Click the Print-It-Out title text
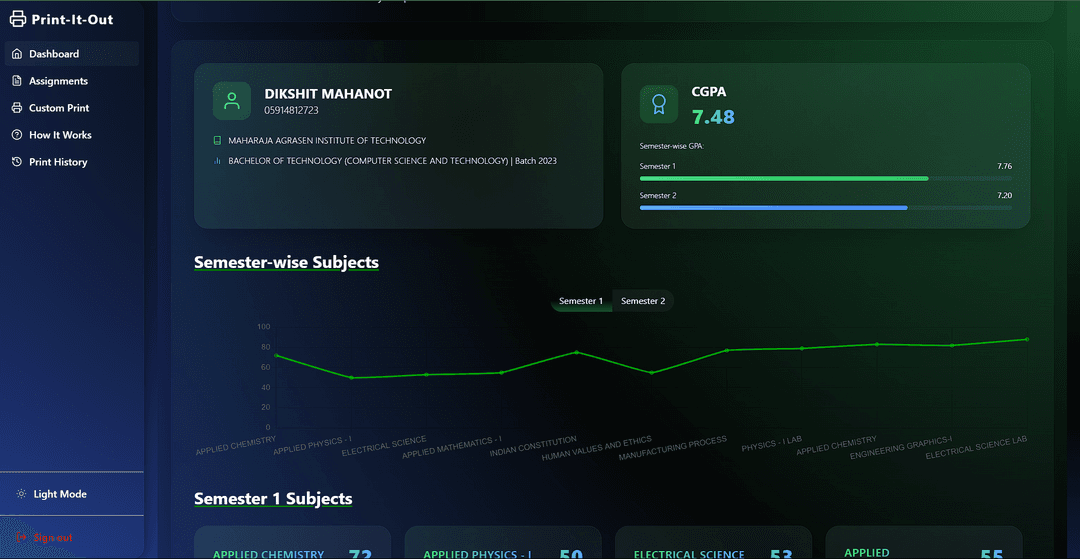1080x559 pixels. coord(72,19)
